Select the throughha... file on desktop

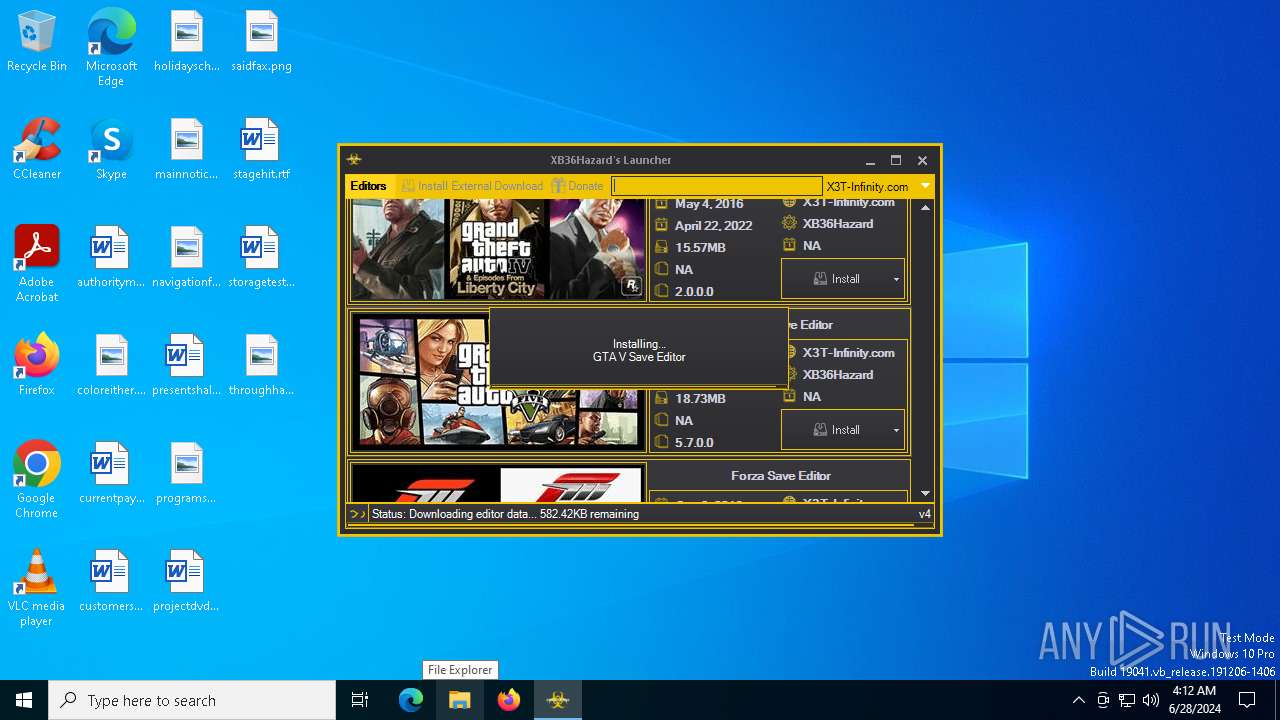[x=261, y=366]
